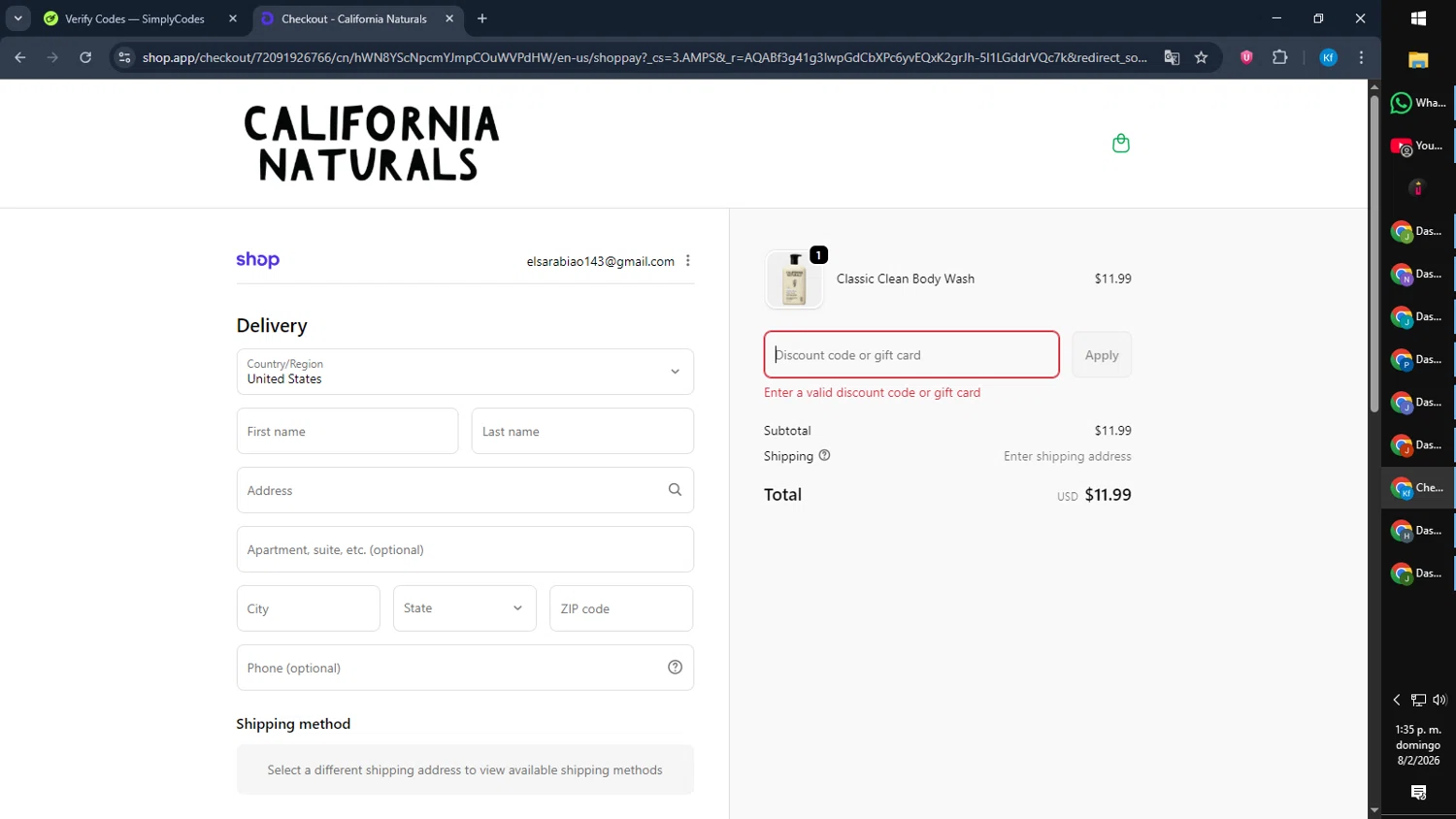Open Chrome profile avatar menu

click(x=1328, y=57)
